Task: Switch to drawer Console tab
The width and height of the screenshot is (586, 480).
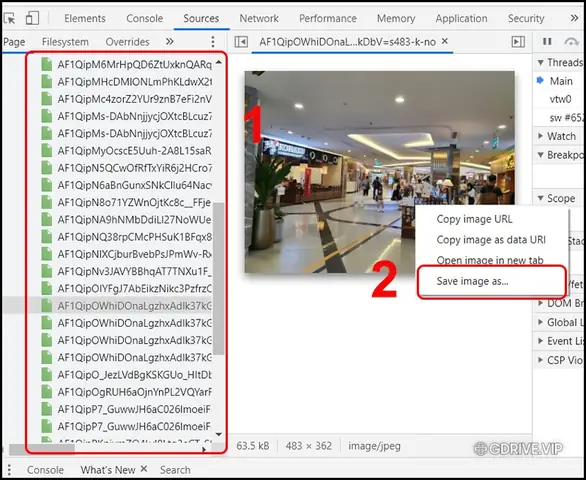Action: point(45,470)
